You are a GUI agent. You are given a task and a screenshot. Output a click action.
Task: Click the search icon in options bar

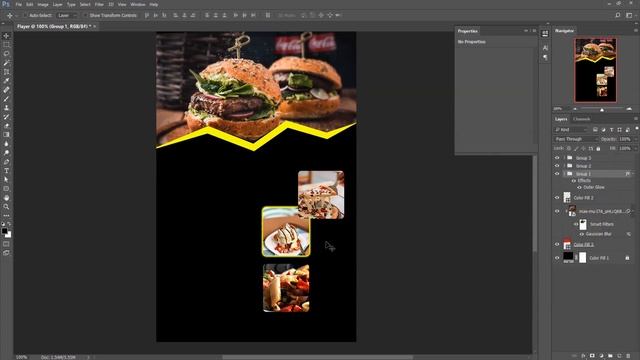coord(618,15)
